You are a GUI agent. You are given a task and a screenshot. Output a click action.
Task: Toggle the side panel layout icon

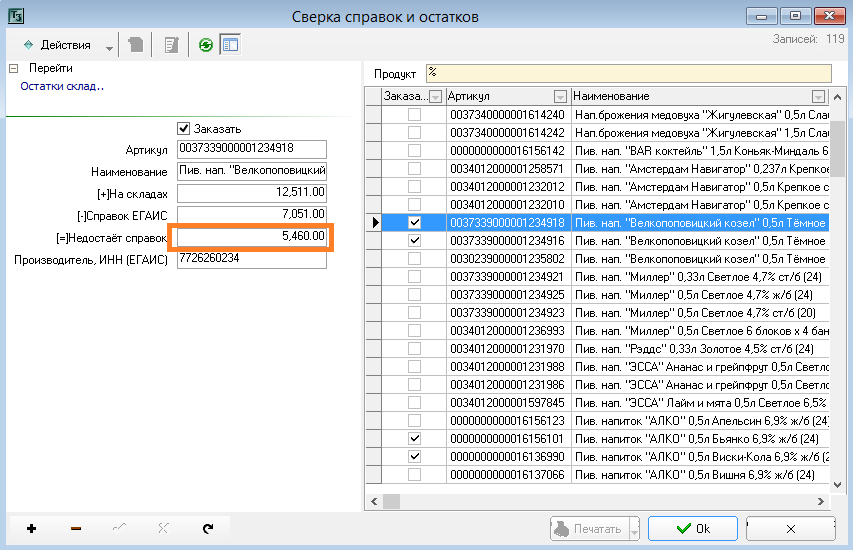tap(230, 45)
